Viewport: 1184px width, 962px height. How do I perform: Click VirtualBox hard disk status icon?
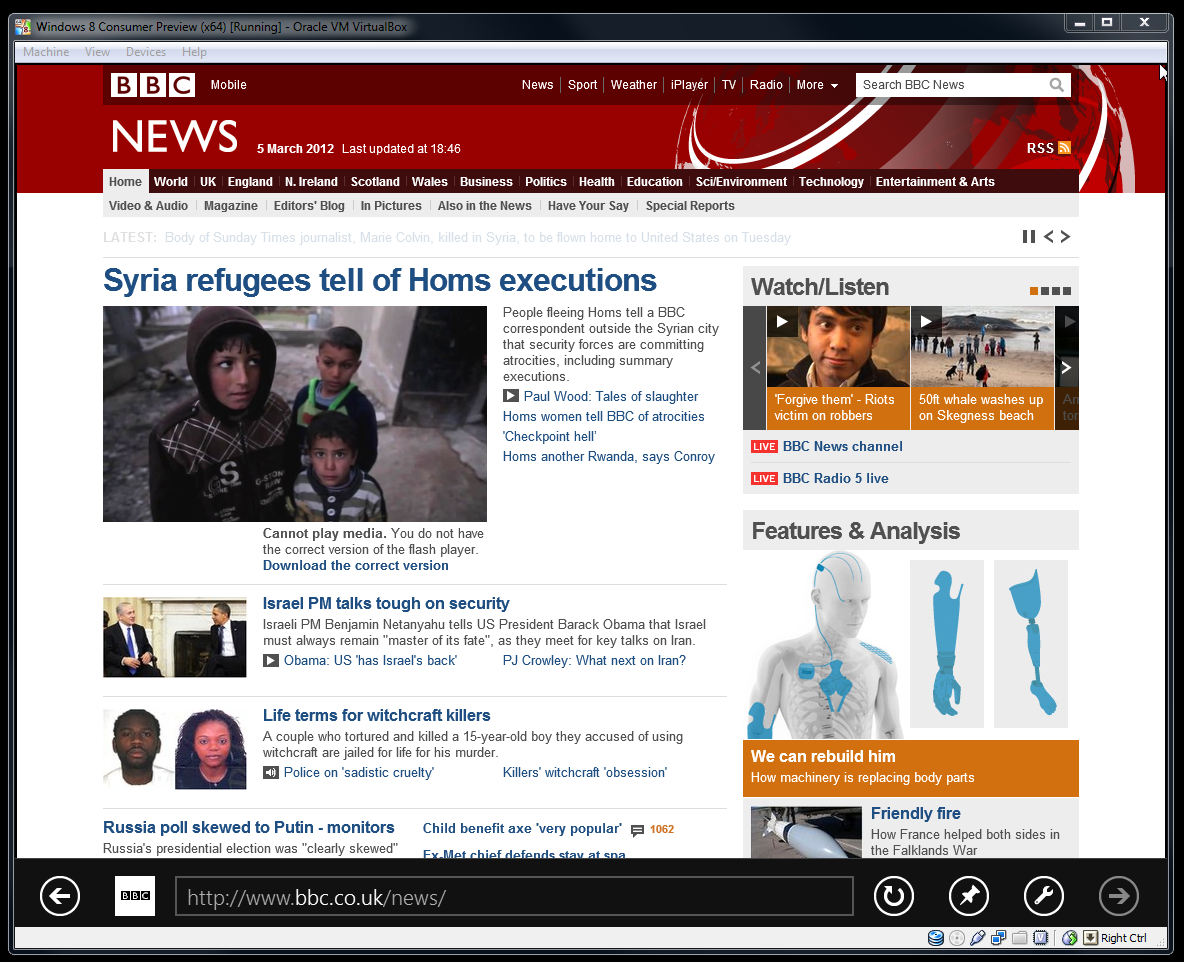pyautogui.click(x=936, y=938)
